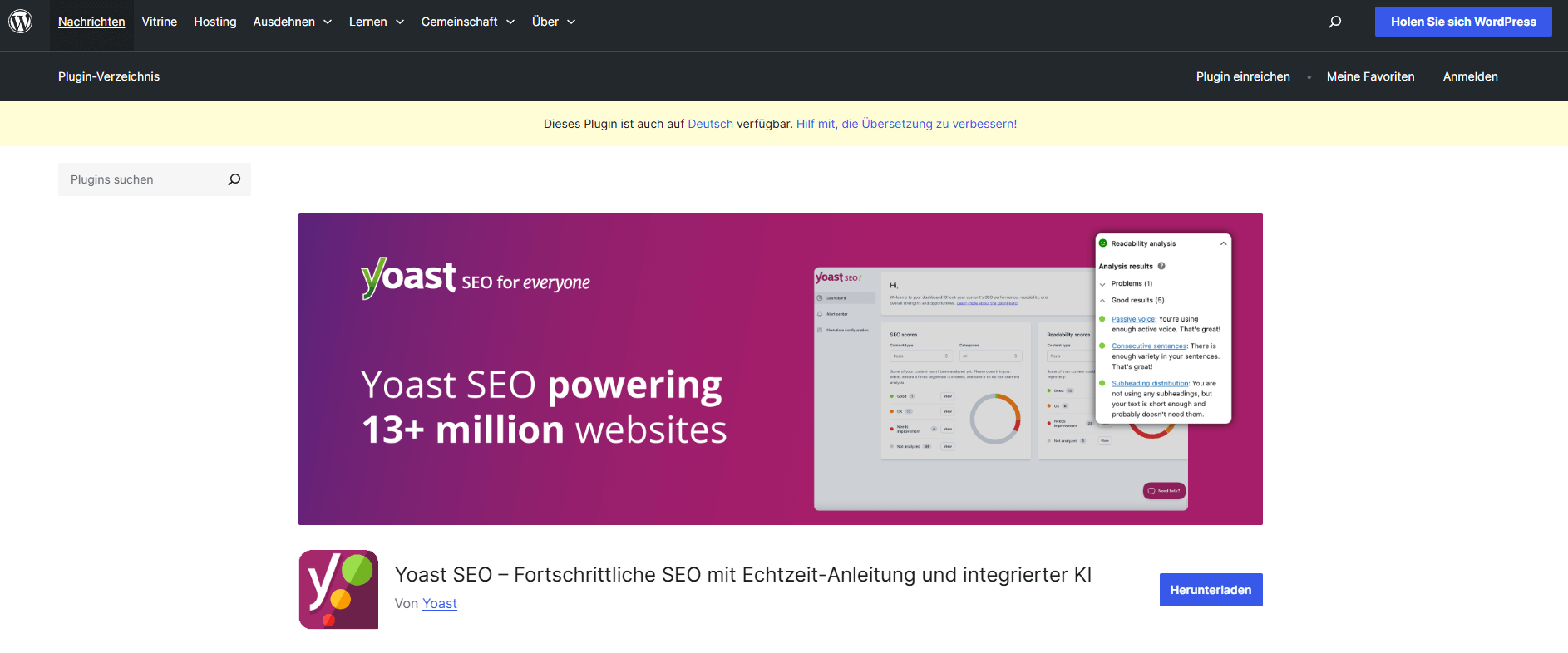Viewport: 1568px width, 653px height.
Task: Select Hosting in the top navigation
Action: tap(214, 22)
